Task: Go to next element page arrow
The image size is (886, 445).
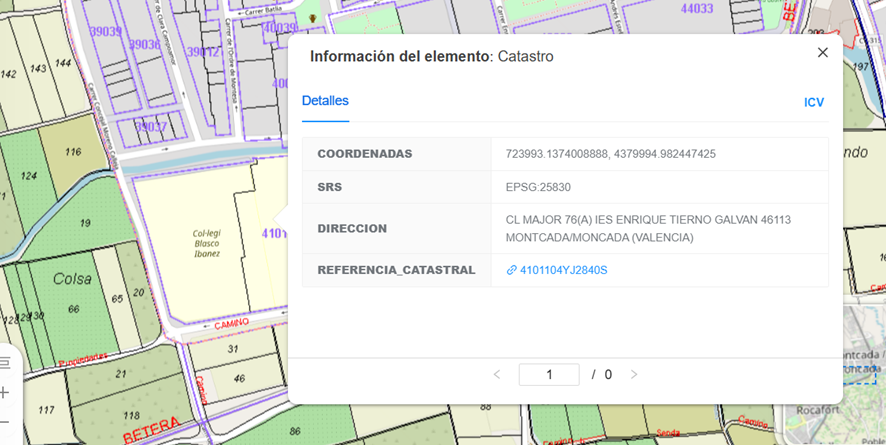Action: tap(634, 374)
